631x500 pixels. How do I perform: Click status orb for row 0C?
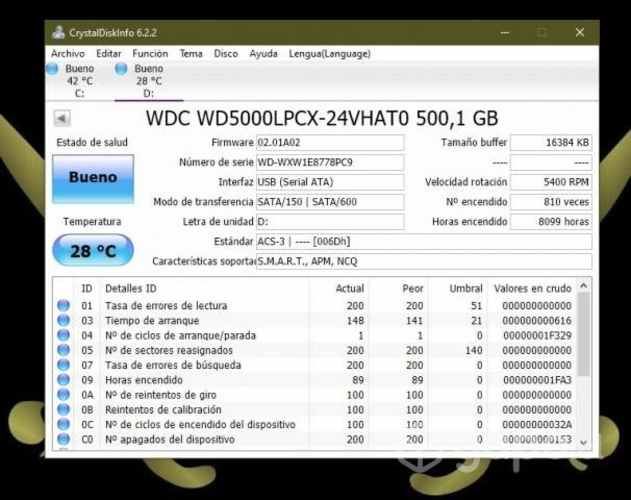[x=63, y=424]
